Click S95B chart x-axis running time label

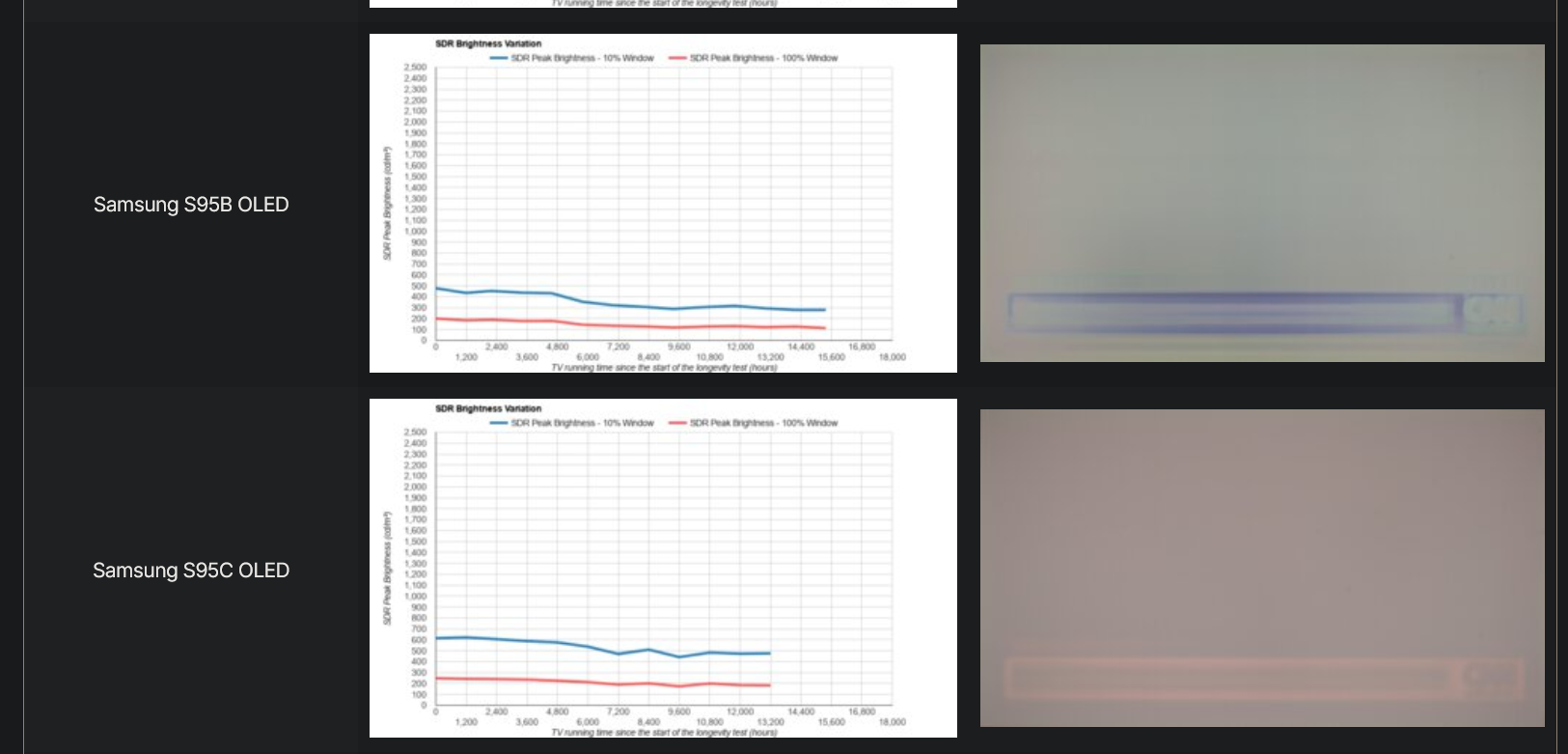click(664, 368)
